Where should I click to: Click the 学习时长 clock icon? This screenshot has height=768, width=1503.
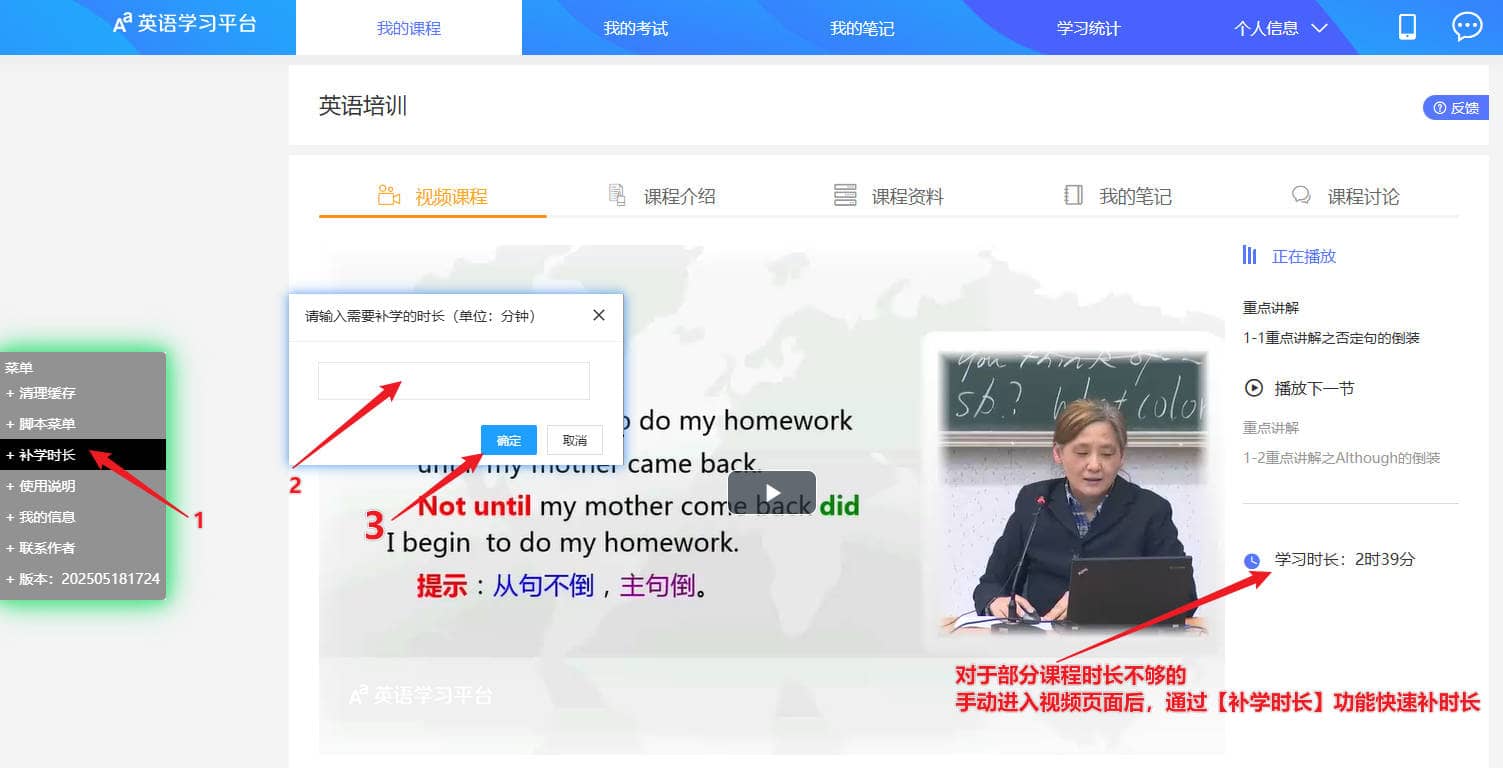click(x=1252, y=561)
